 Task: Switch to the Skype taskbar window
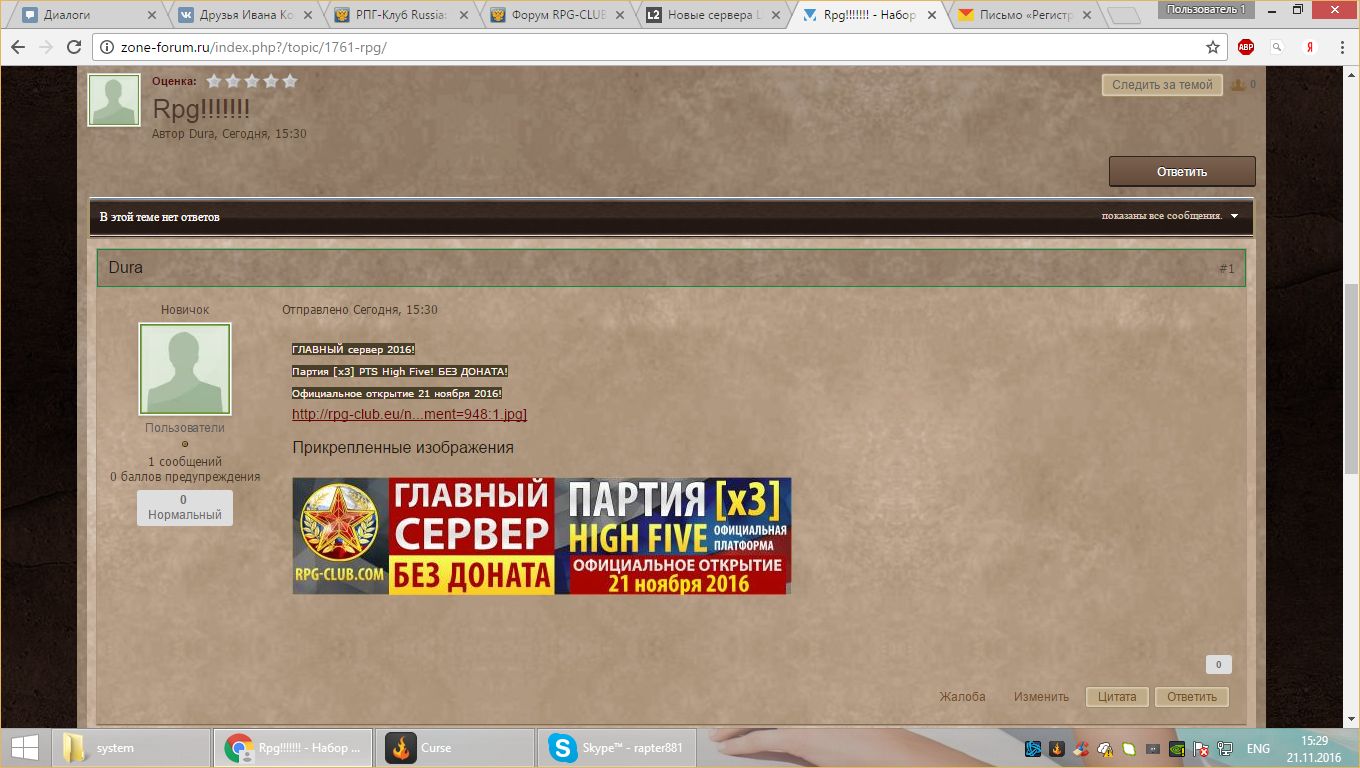[x=617, y=748]
